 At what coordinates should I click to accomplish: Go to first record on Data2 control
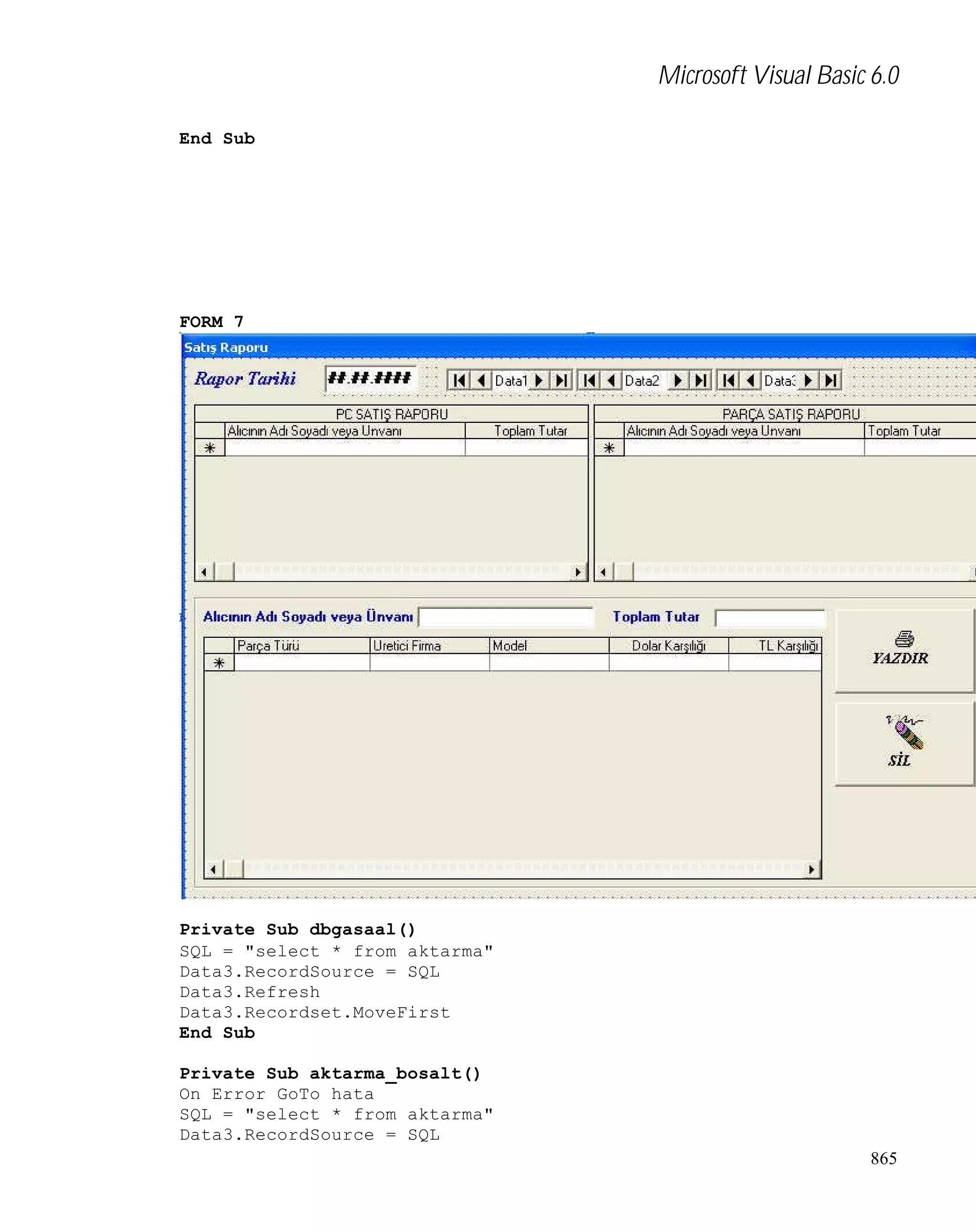[590, 380]
